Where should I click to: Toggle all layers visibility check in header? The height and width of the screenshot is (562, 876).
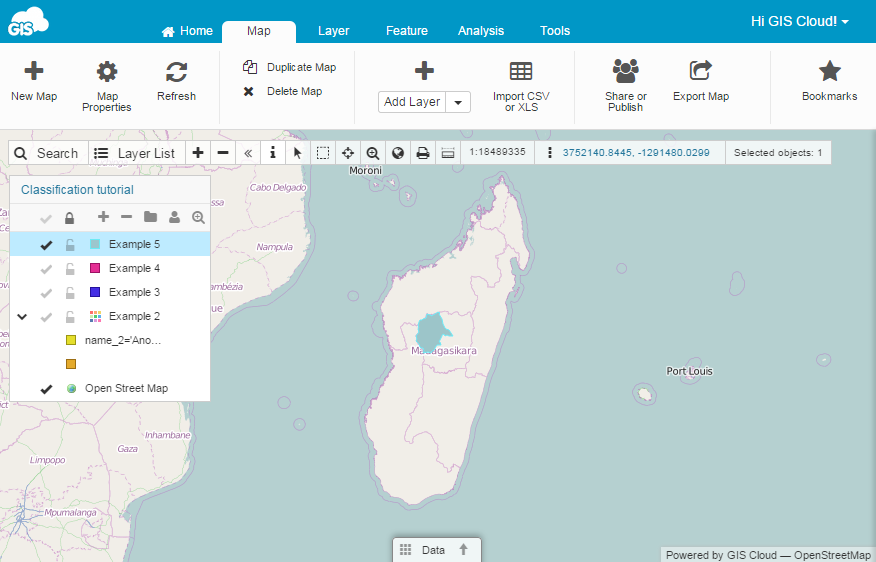point(46,218)
